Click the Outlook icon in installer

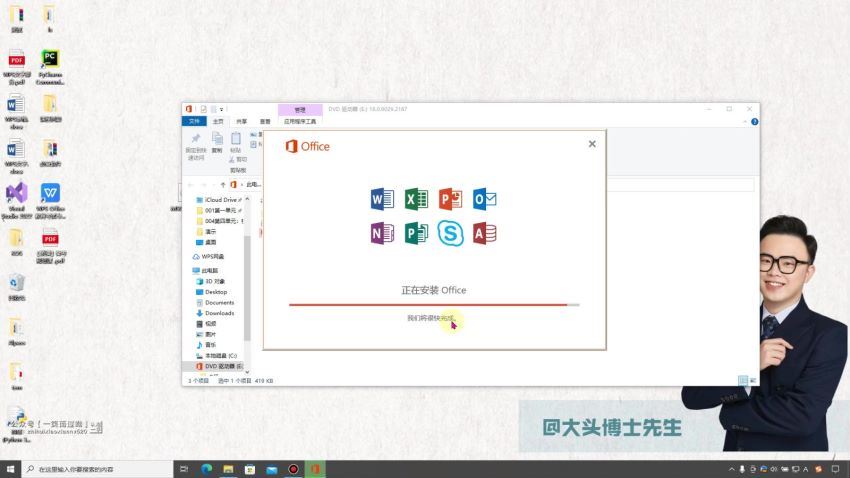(x=485, y=199)
